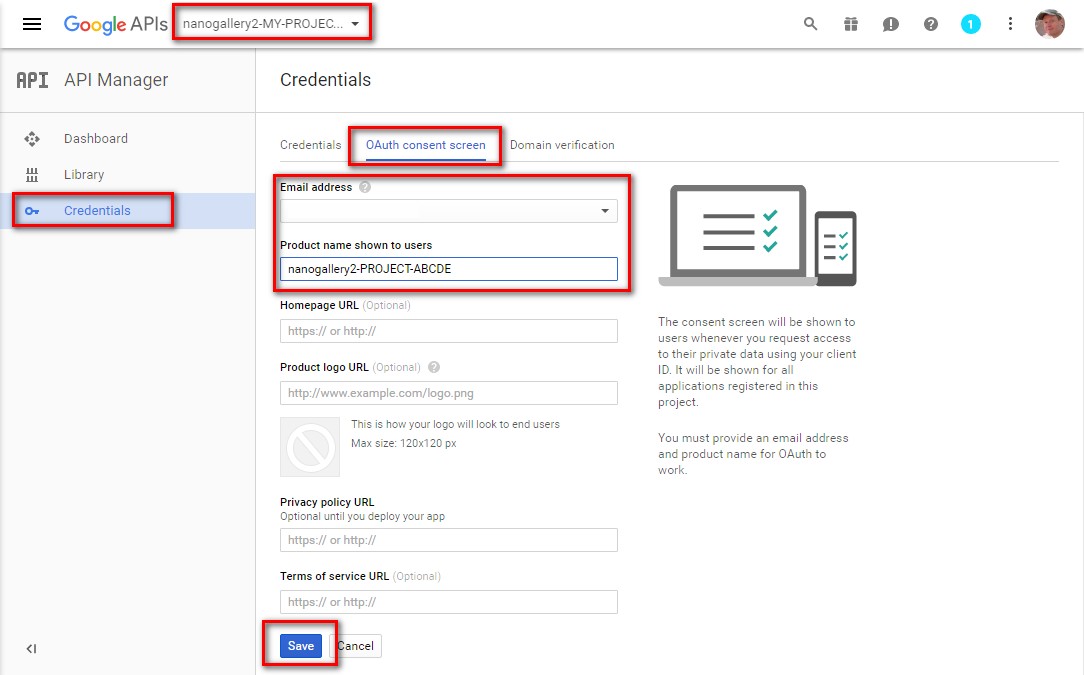Click 'Optional until you deploy your app' text
This screenshot has height=675, width=1084.
(362, 517)
